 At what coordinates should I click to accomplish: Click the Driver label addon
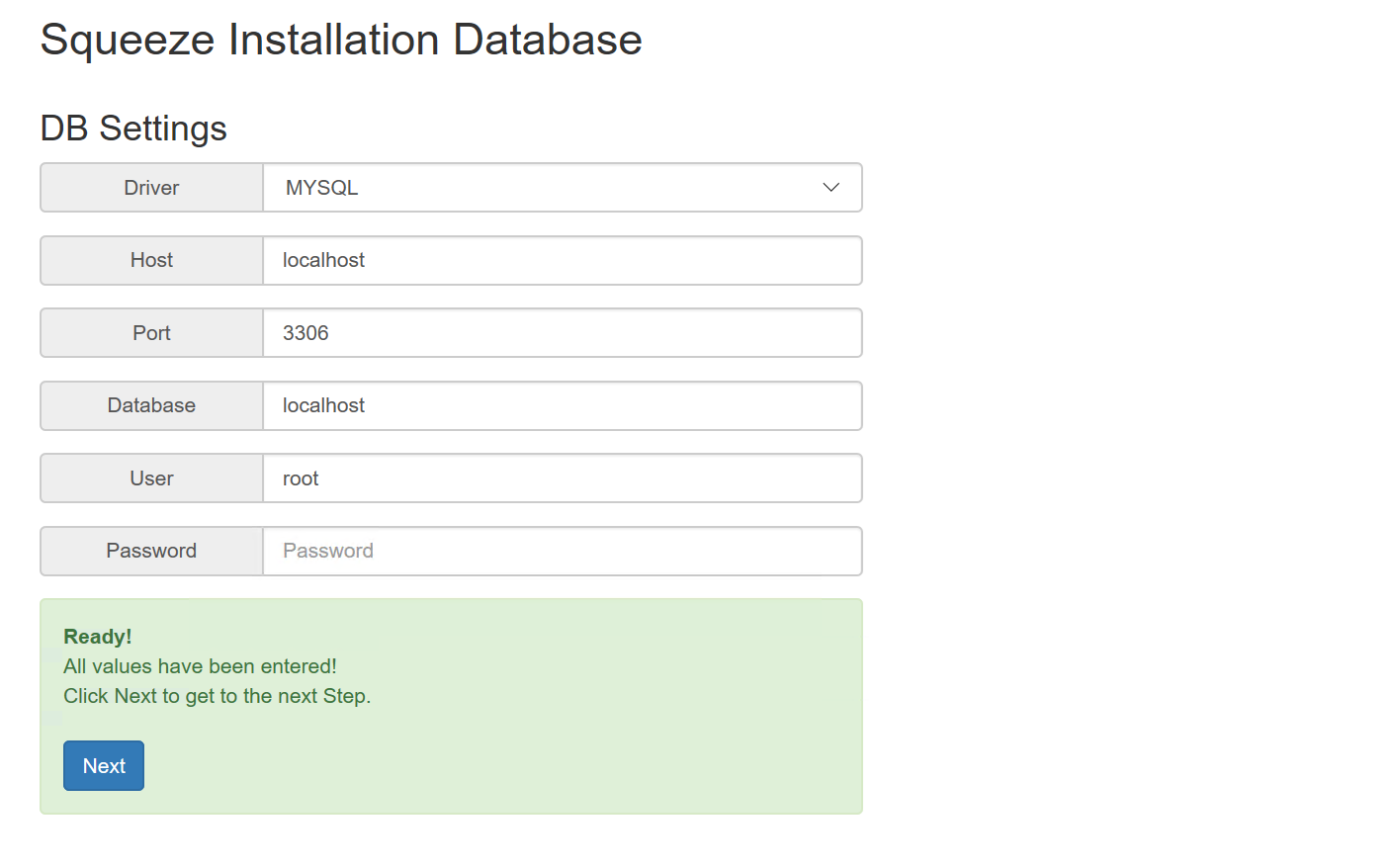click(x=151, y=188)
